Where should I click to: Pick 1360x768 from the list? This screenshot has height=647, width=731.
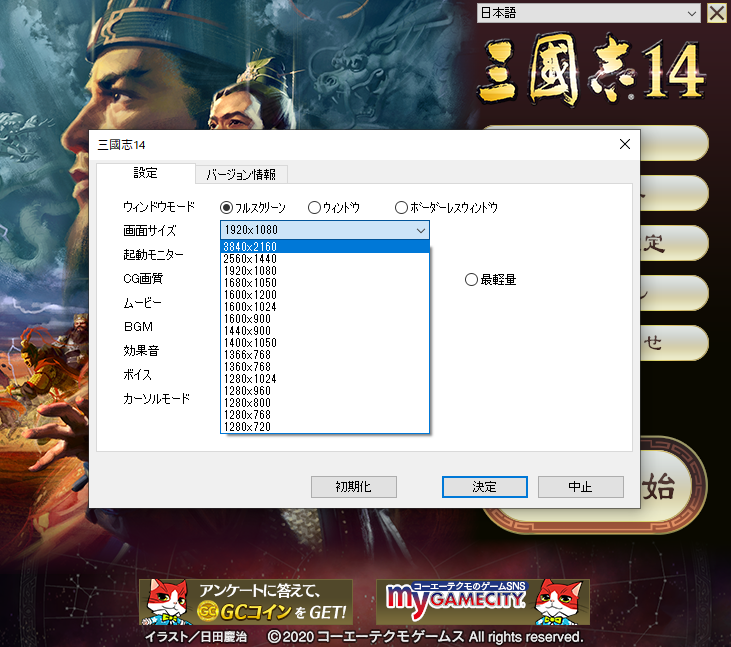point(324,367)
